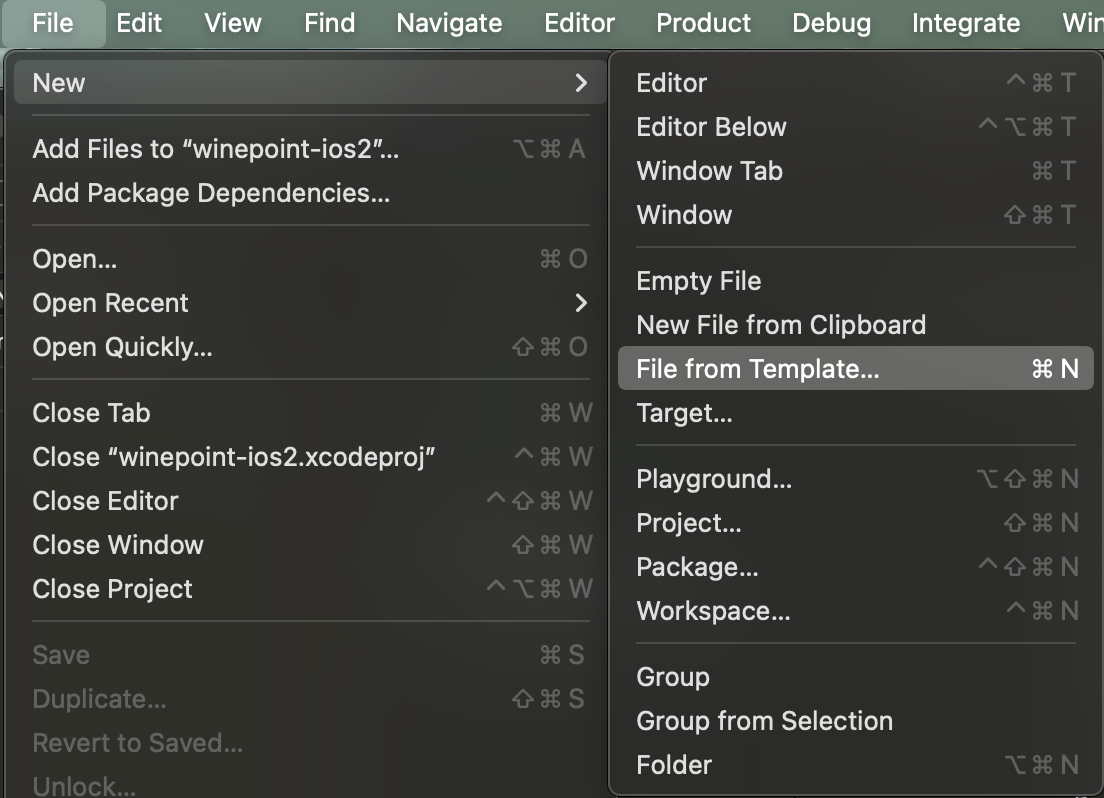The width and height of the screenshot is (1104, 798).
Task: Select Open Quickly… menu item
Action: [122, 347]
